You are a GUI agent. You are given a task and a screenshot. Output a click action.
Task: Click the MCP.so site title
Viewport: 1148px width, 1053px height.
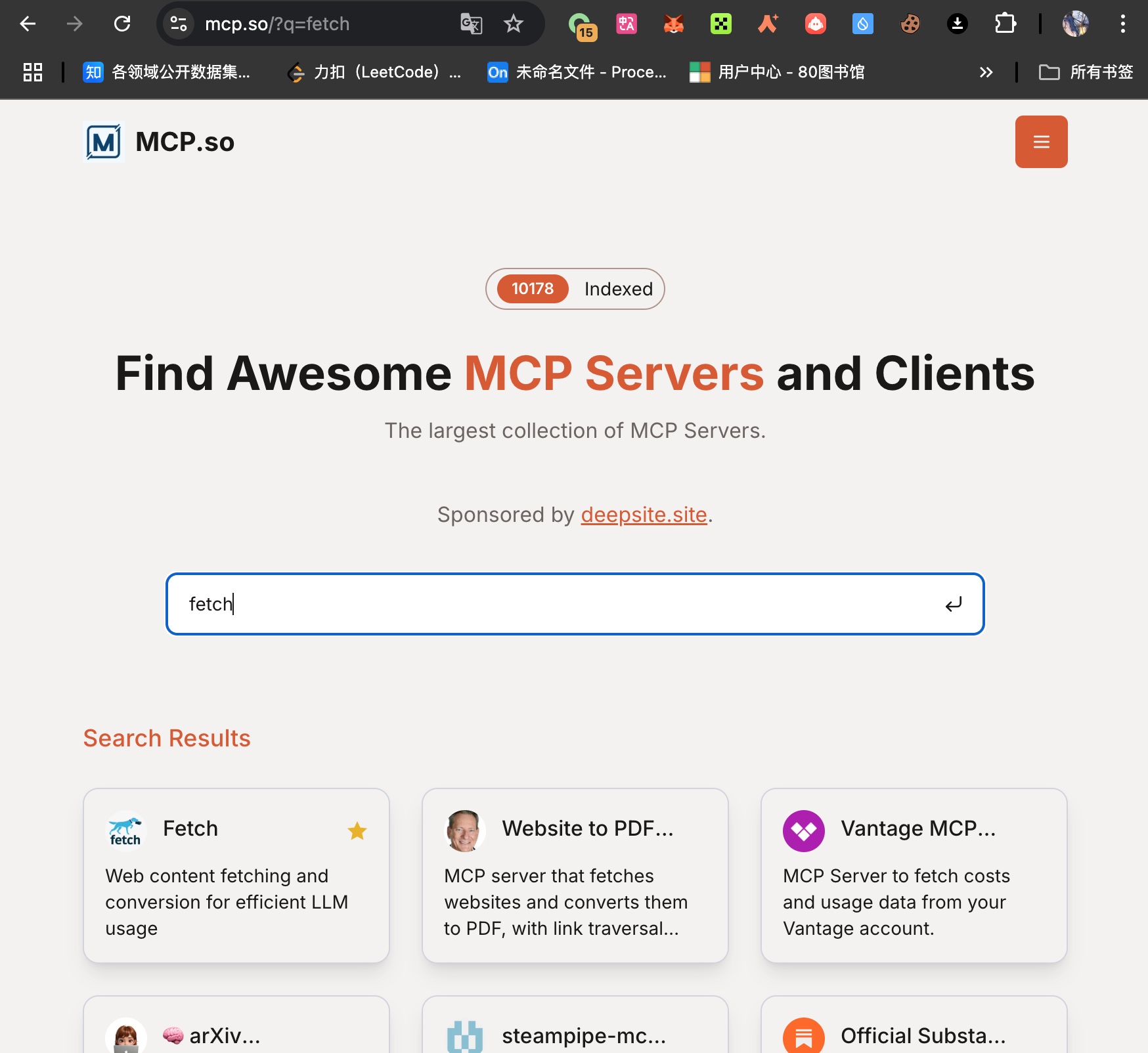(x=185, y=142)
